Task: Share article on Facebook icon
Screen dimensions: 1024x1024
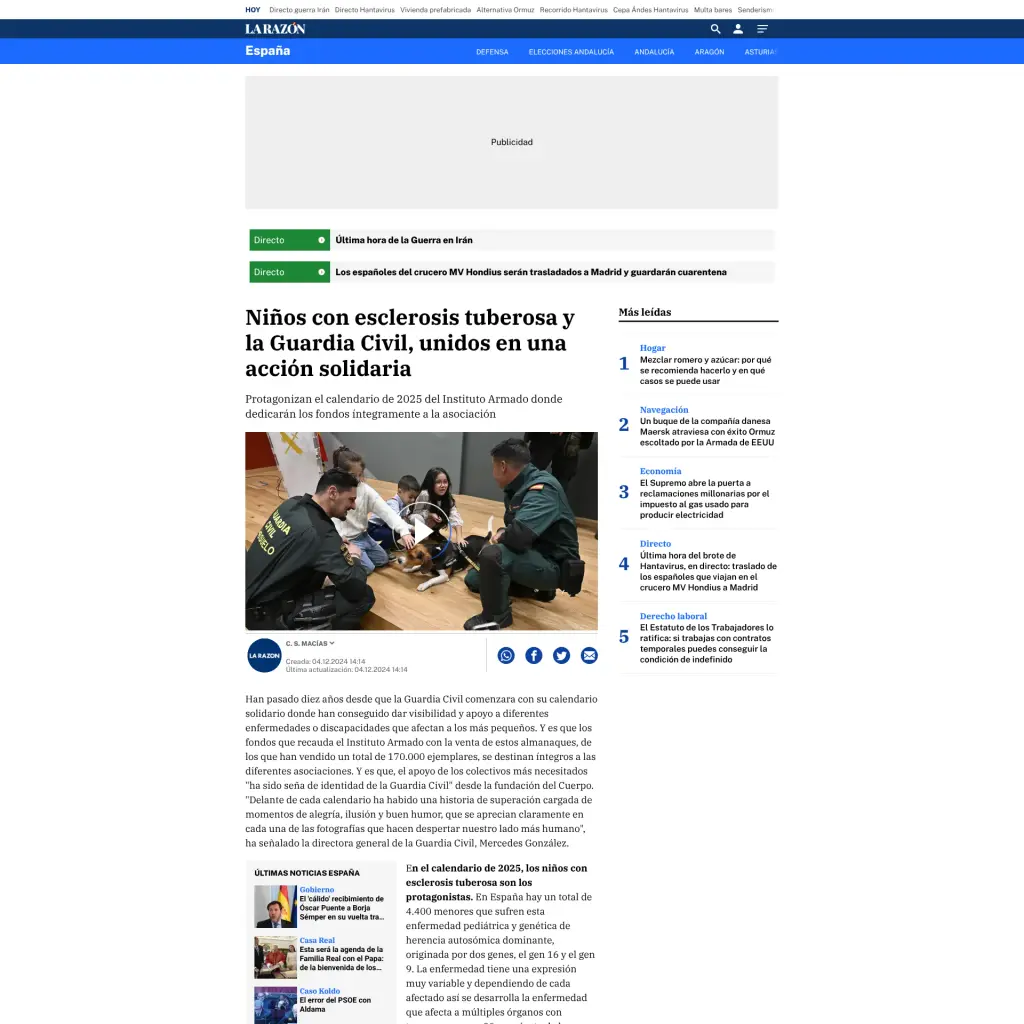Action: click(534, 655)
